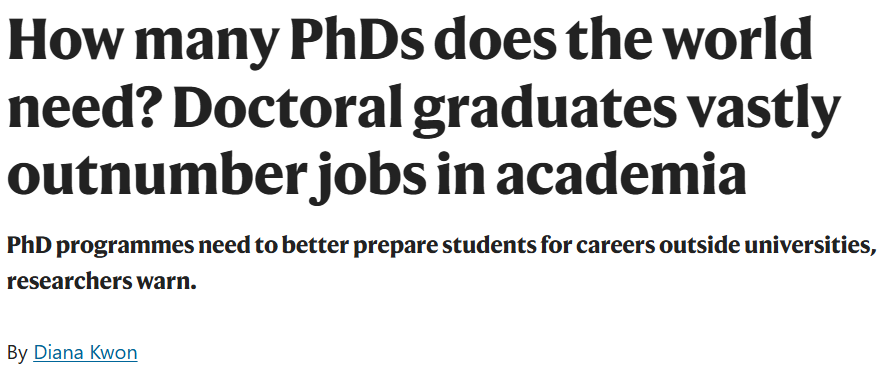Open the Diana Kwon author link
890x367 pixels.
point(85,352)
